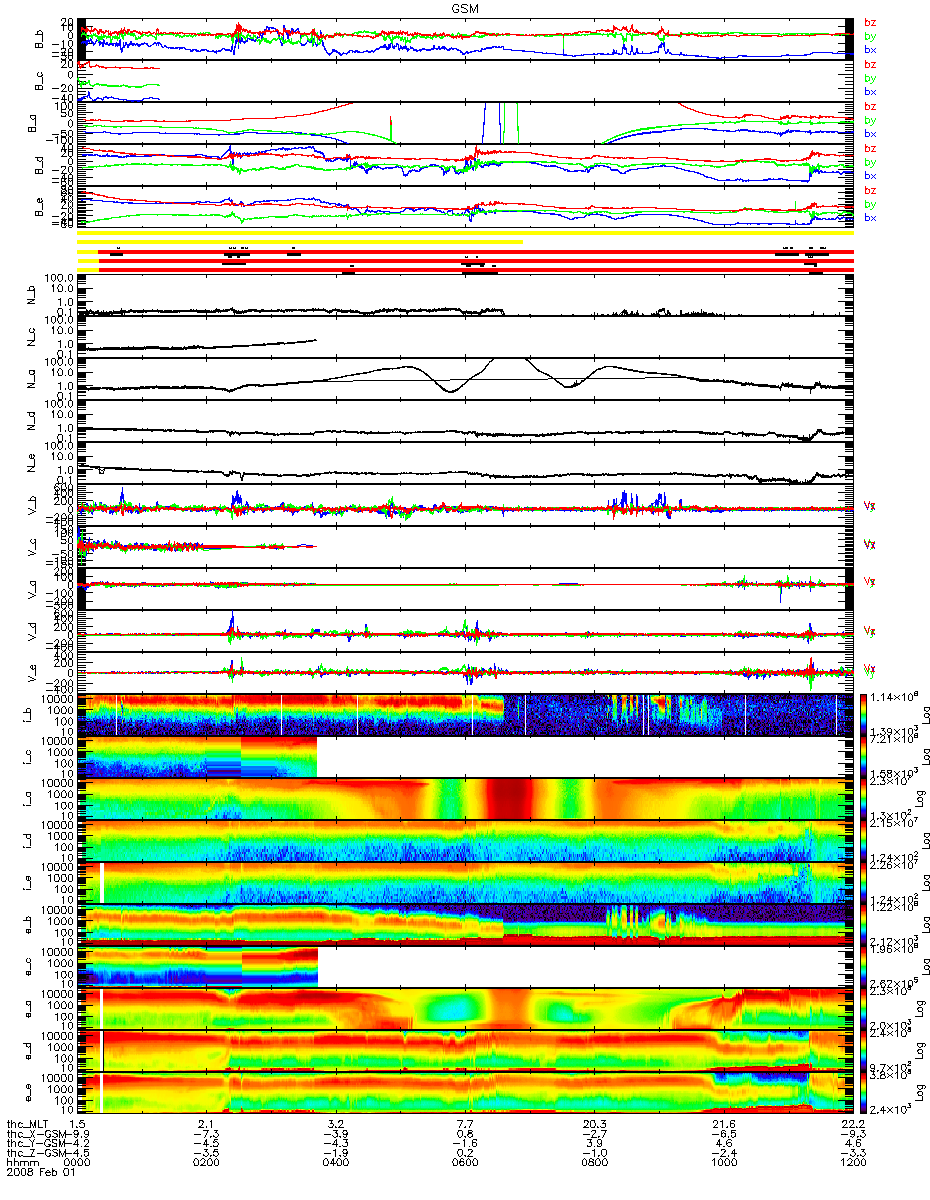Pick the V_c velocity panel label
The height and width of the screenshot is (1200, 930).
tap(34, 546)
